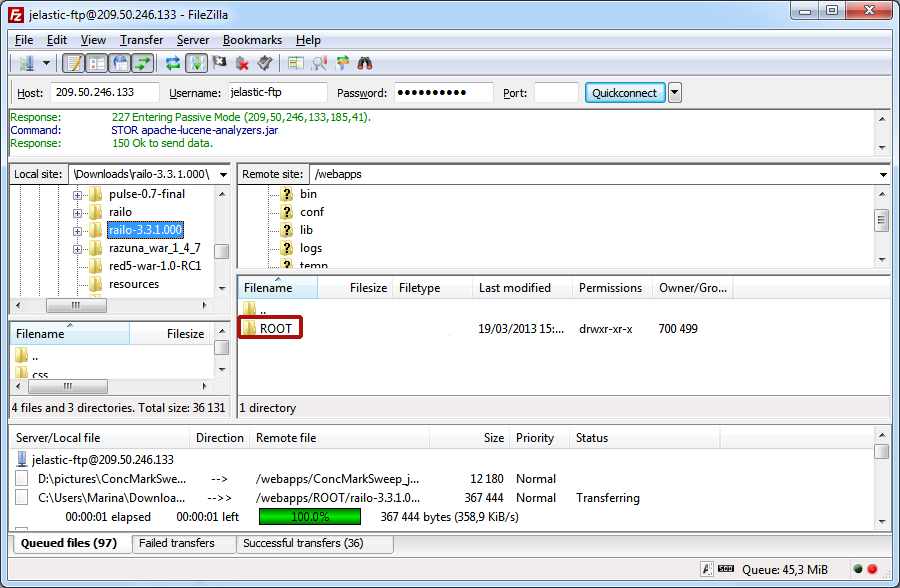Toggle synchronized browsing icon
Image resolution: width=900 pixels, height=588 pixels.
pyautogui.click(x=342, y=63)
